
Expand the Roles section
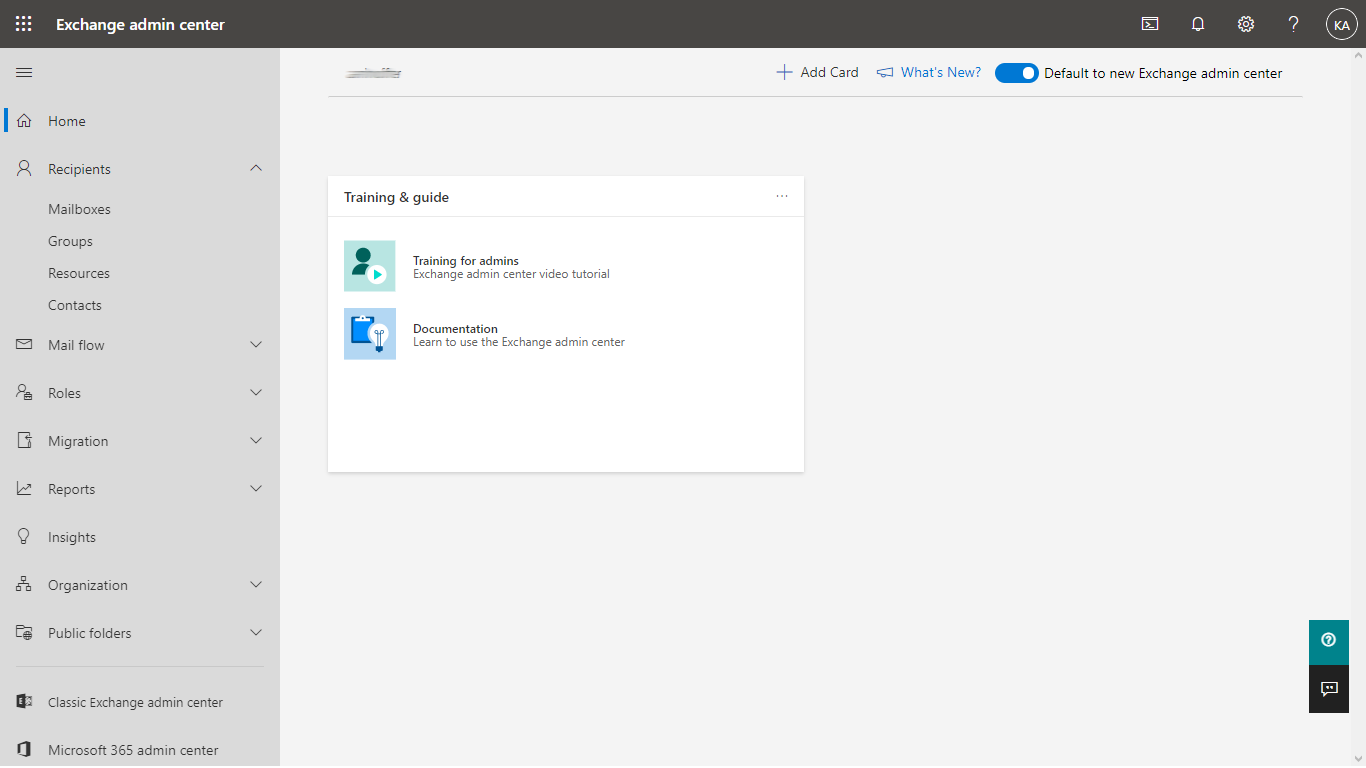[x=256, y=393]
